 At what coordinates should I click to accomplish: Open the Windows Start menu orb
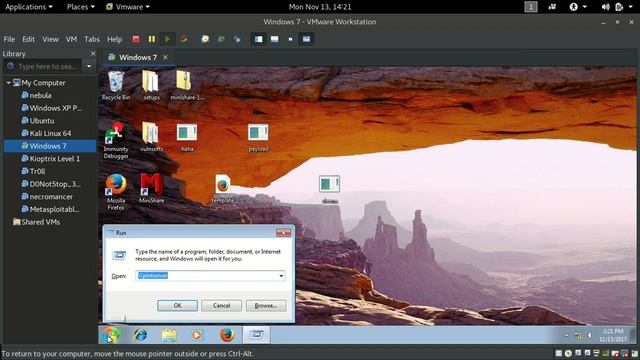[x=111, y=335]
